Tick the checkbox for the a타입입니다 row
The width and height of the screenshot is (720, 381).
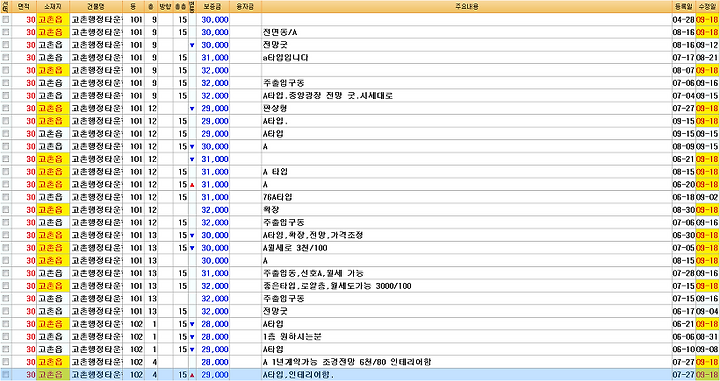6,57
